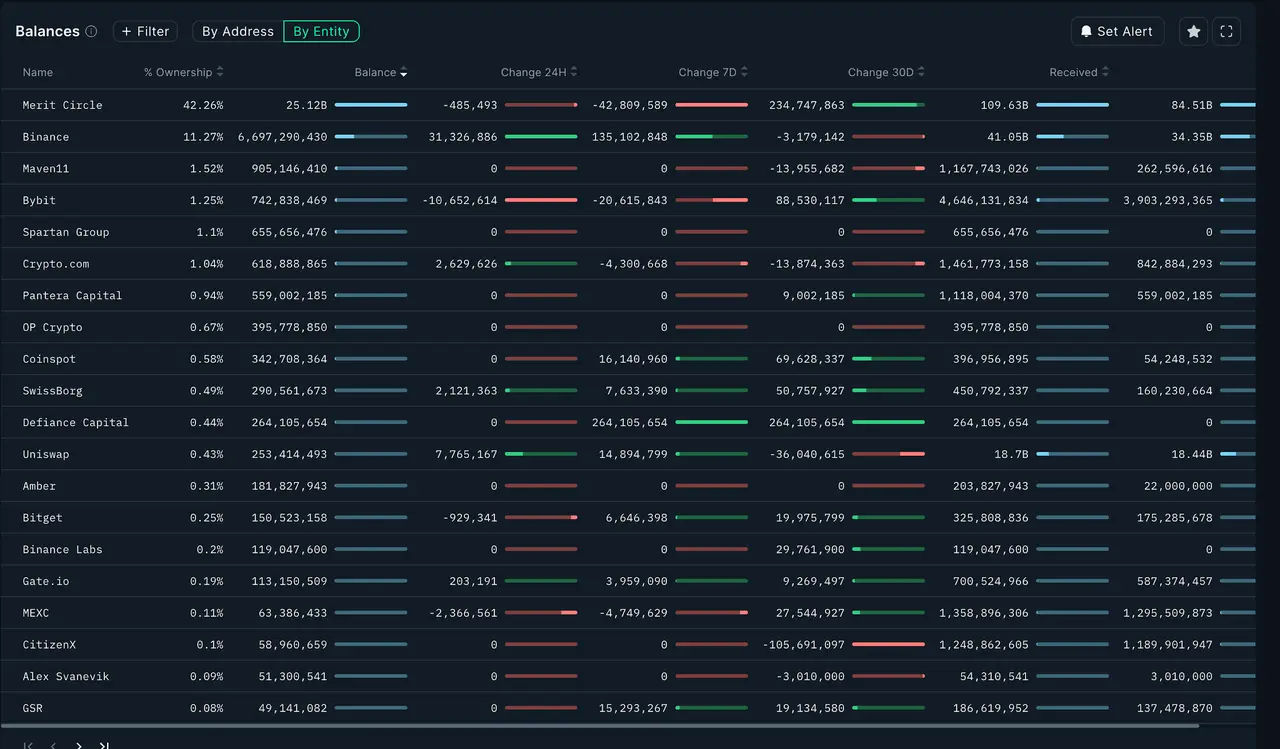Click Defiance Capital 7D change 264,105,654
This screenshot has height=749, width=1280.
pos(629,423)
